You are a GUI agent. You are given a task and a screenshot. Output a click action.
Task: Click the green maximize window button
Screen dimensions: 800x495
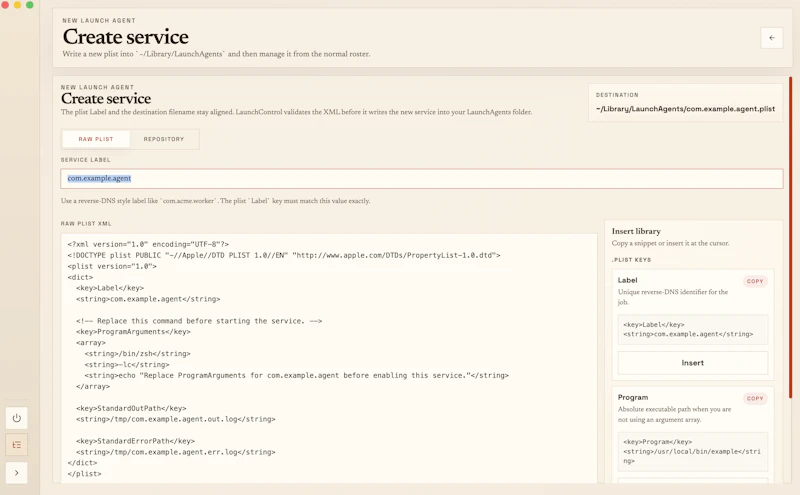click(30, 5)
